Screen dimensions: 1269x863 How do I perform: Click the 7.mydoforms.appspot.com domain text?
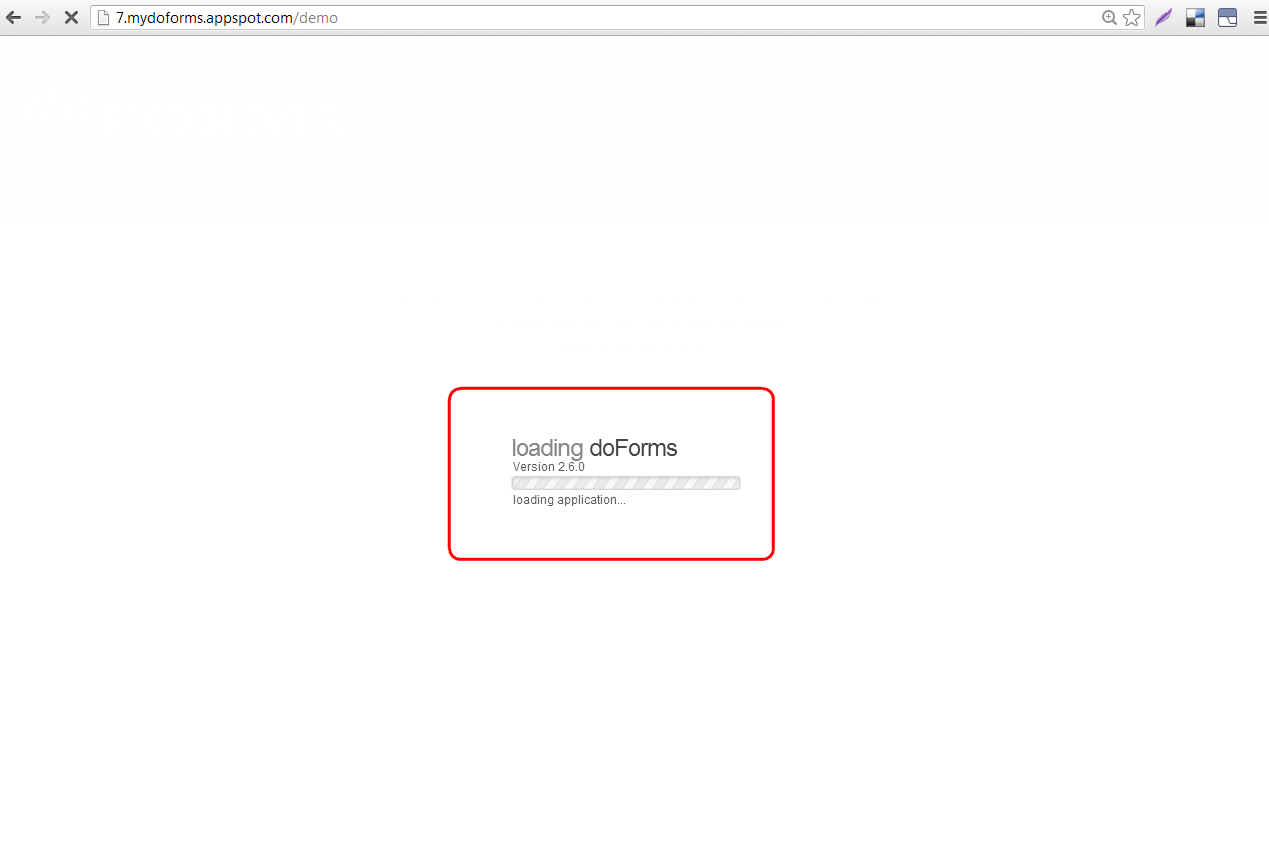204,18
